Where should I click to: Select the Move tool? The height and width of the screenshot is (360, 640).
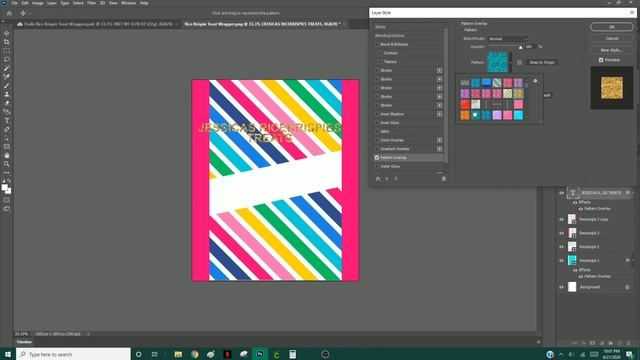[x=7, y=33]
